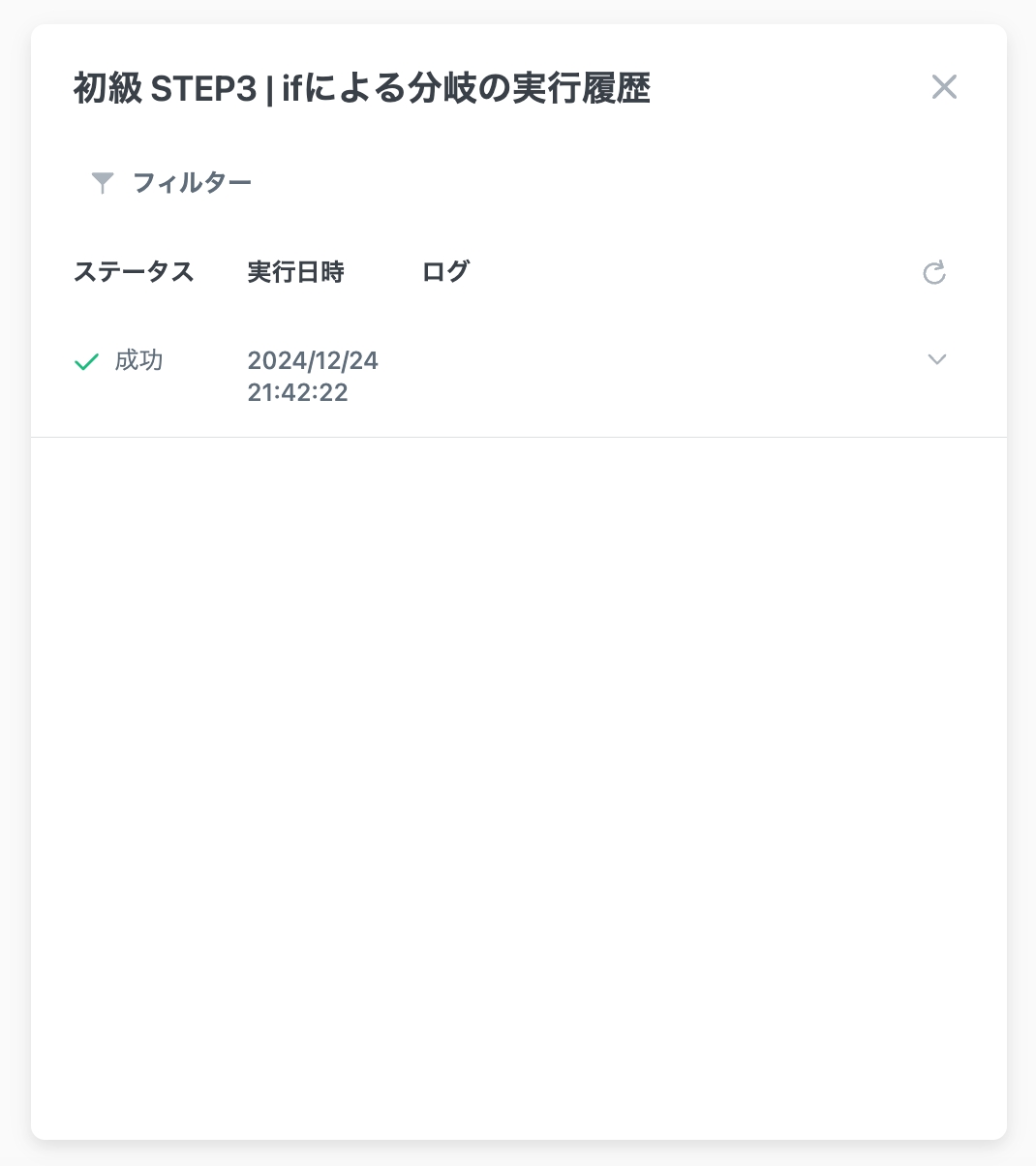Click the funnel filter icon
This screenshot has height=1166, width=1036.
102,182
